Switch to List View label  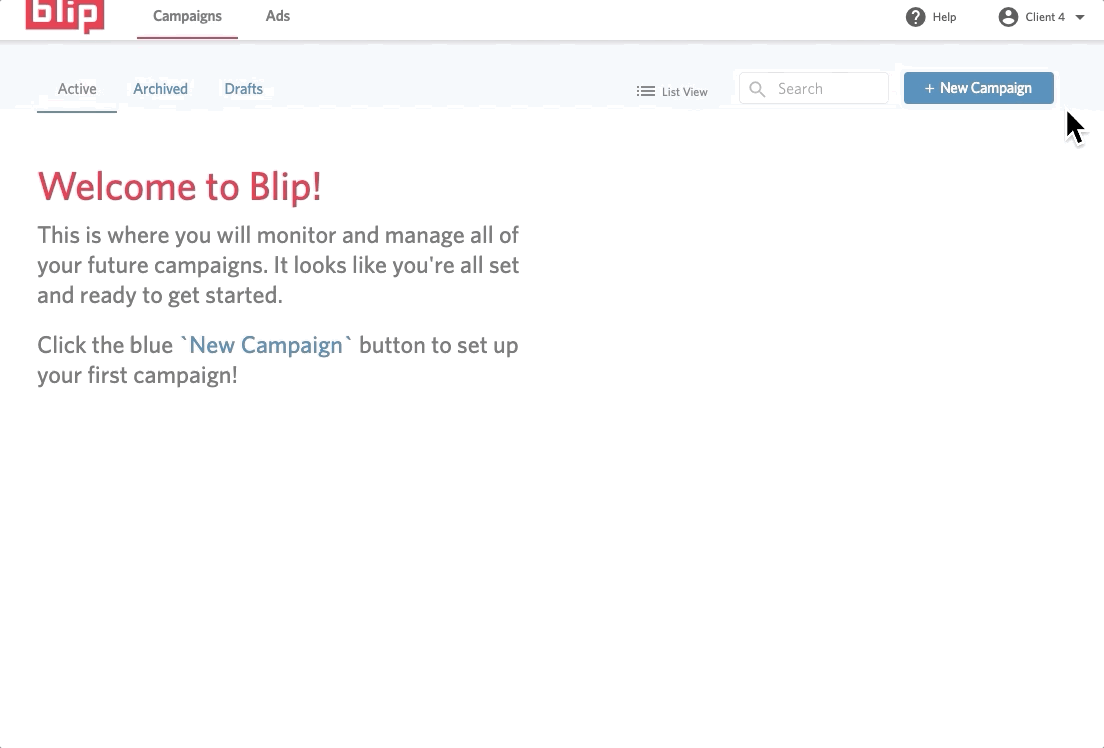684,92
